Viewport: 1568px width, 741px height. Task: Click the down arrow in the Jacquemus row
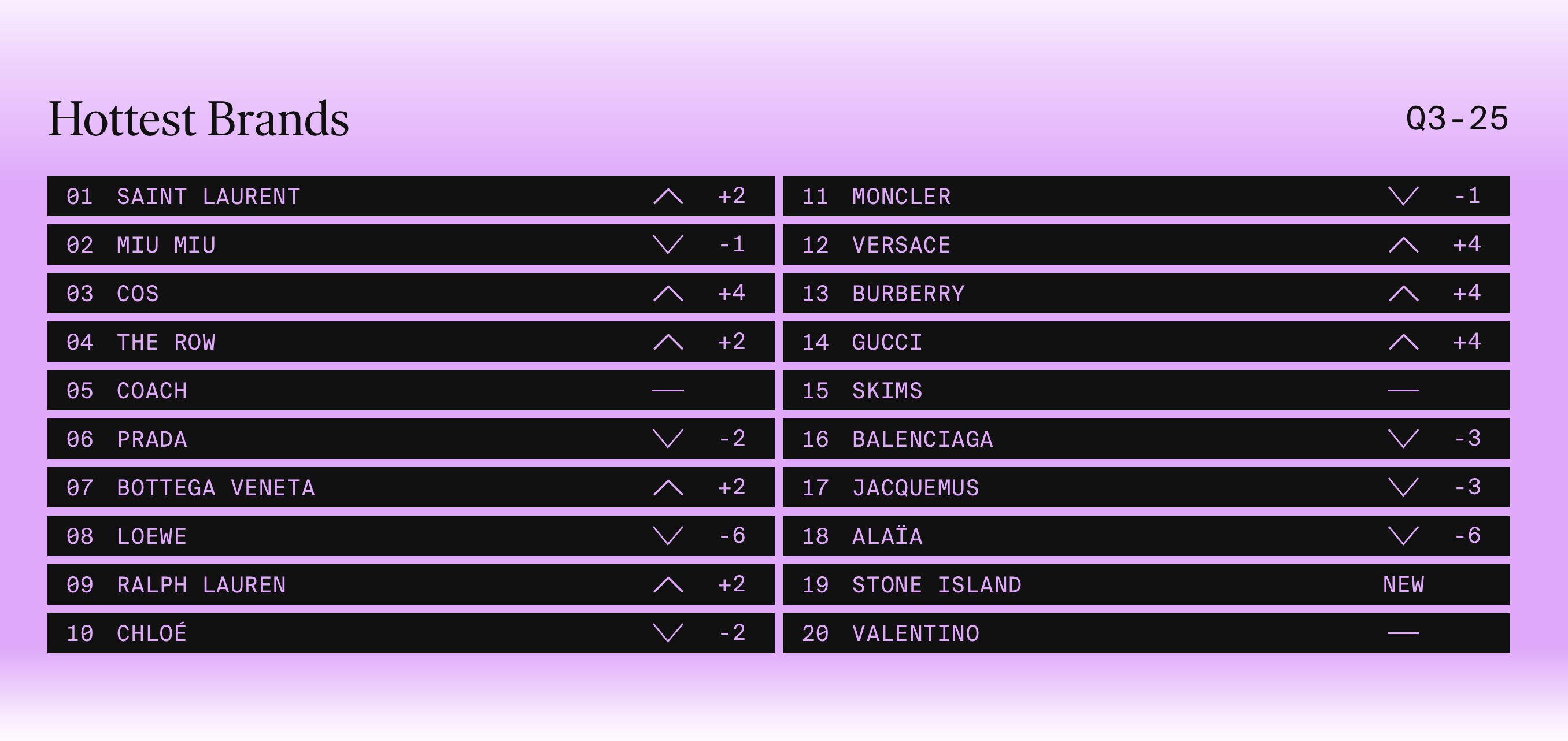(x=1403, y=487)
